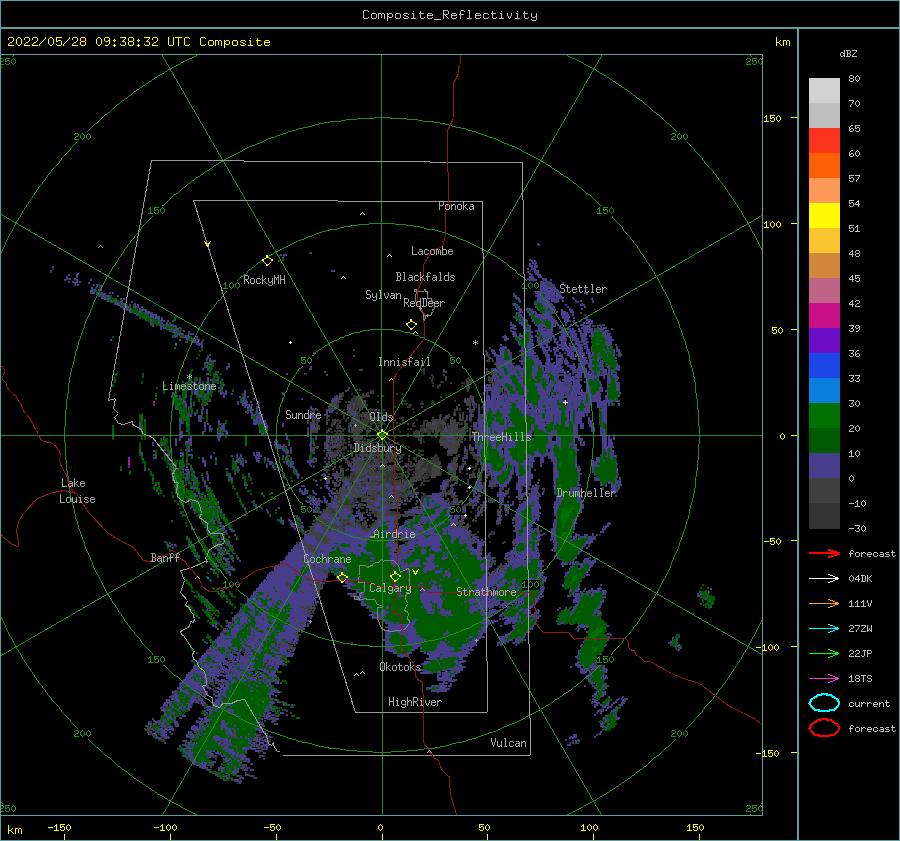Pick the cyan 27ZW arrow legend icon
The height and width of the screenshot is (841, 900).
click(824, 629)
